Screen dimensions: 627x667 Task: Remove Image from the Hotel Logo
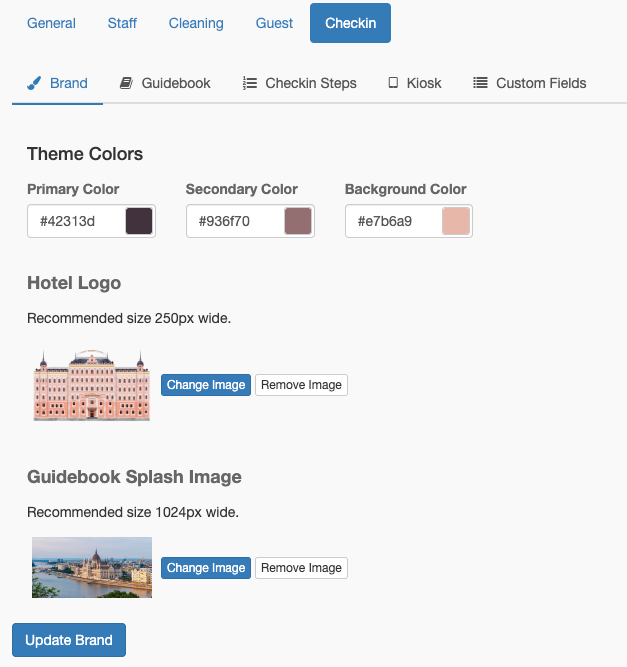(x=301, y=385)
